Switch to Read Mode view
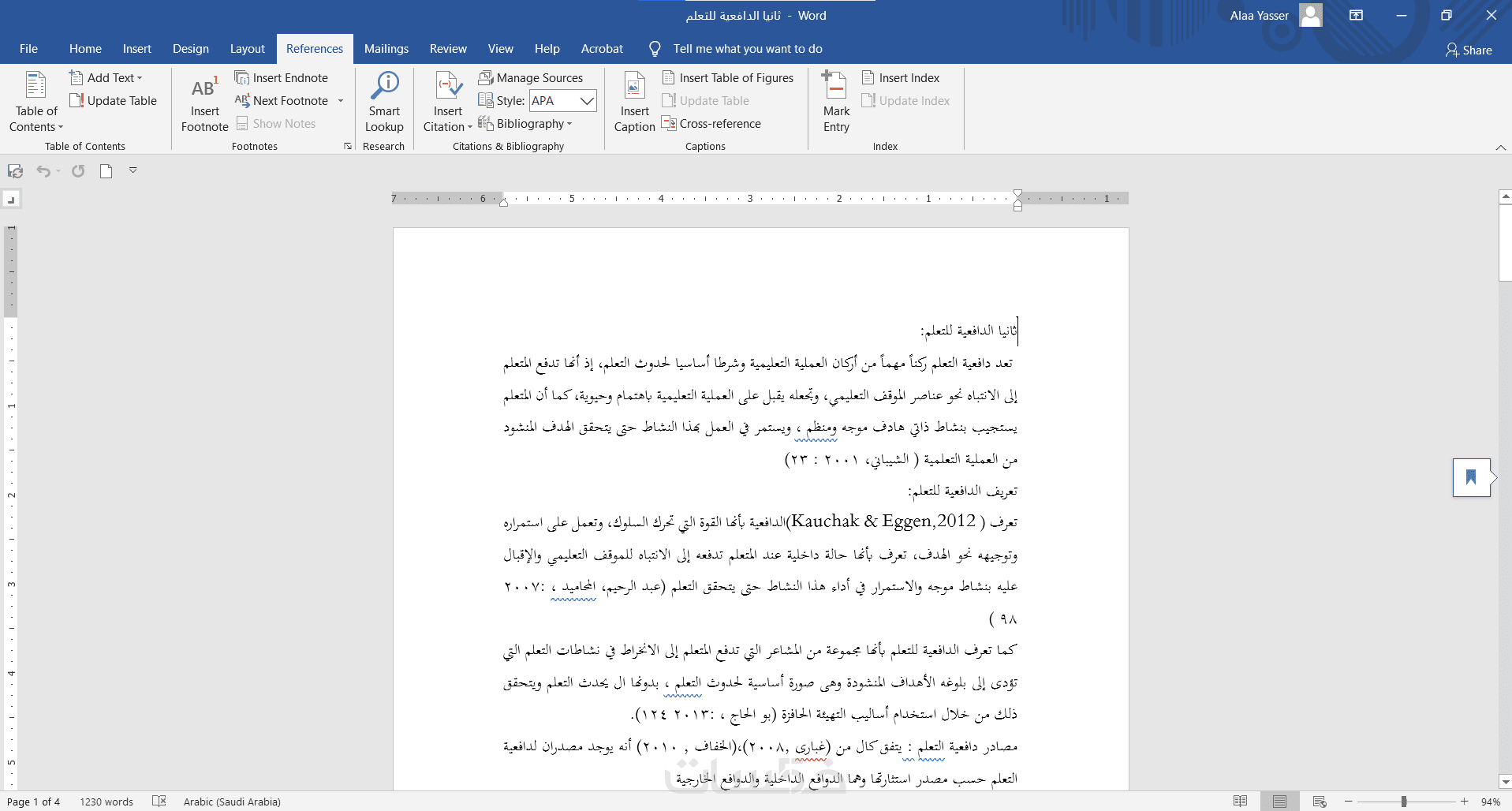The width and height of the screenshot is (1512, 811). coord(1241,801)
